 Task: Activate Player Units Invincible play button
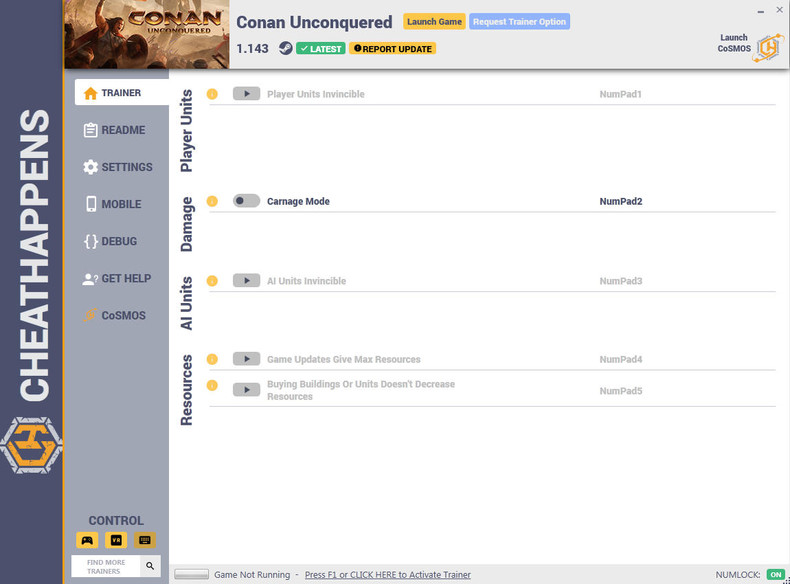(x=246, y=94)
